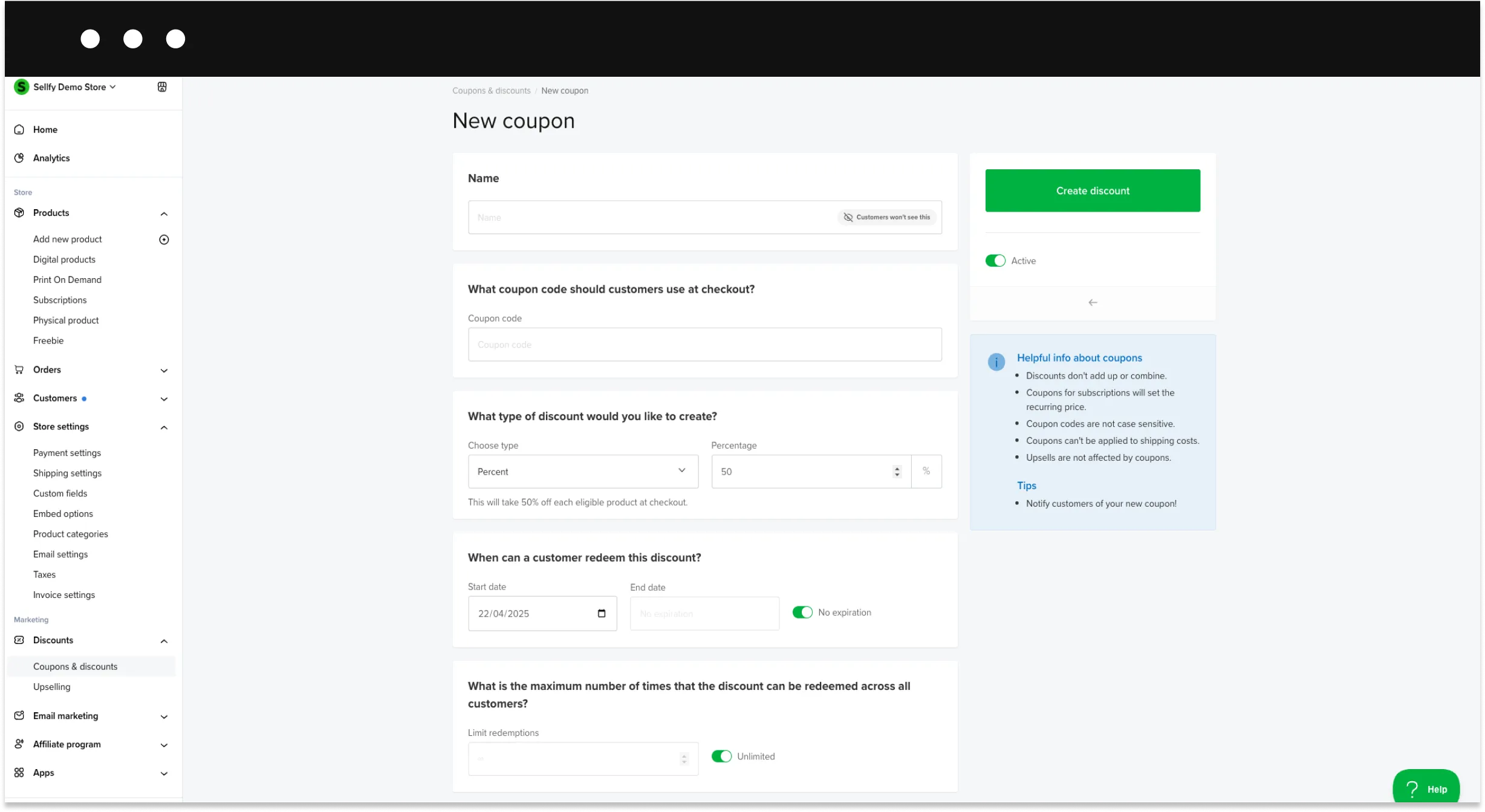
Task: Click the Home icon in sidebar
Action: click(x=19, y=129)
